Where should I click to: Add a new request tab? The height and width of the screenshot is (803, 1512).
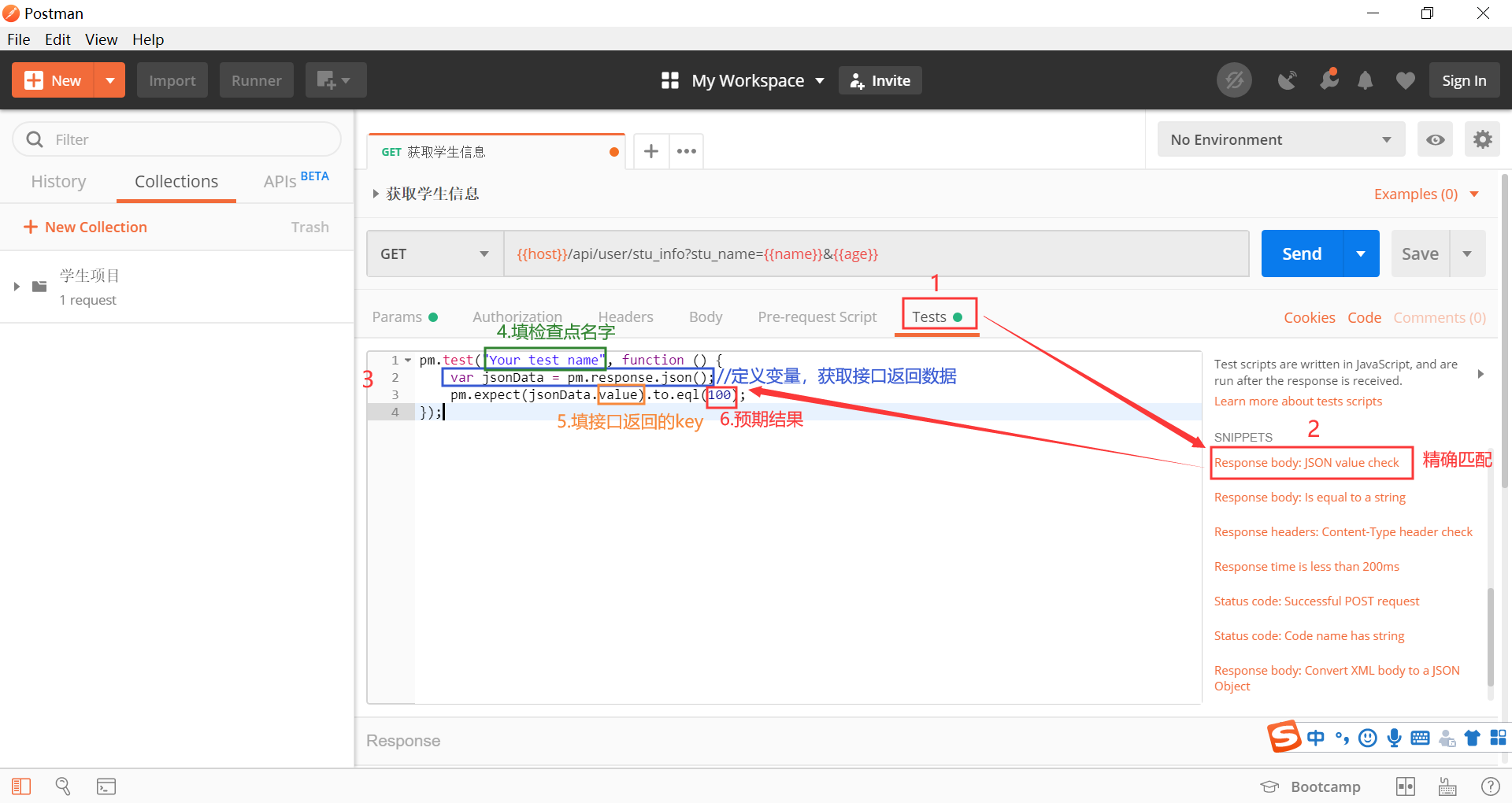(651, 151)
